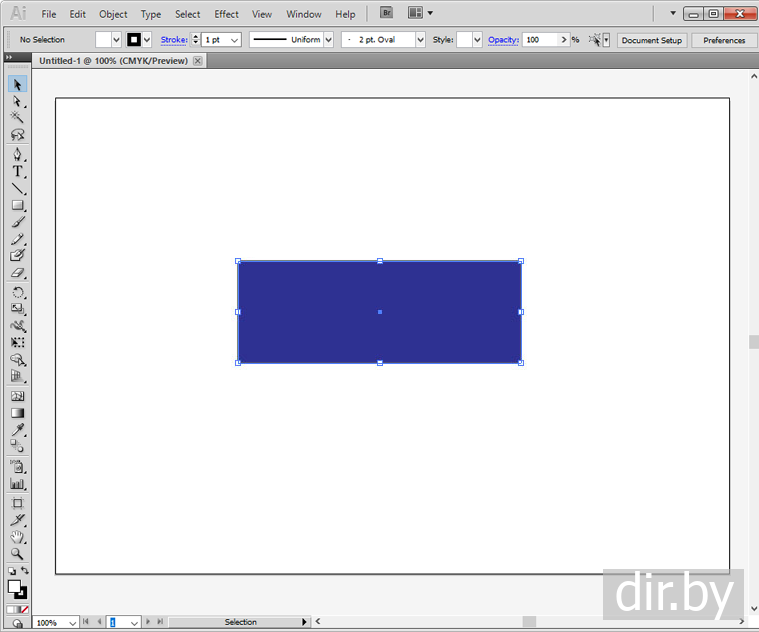Swap fill and stroke colors
Viewport: 759px width, 632px height.
point(25,571)
